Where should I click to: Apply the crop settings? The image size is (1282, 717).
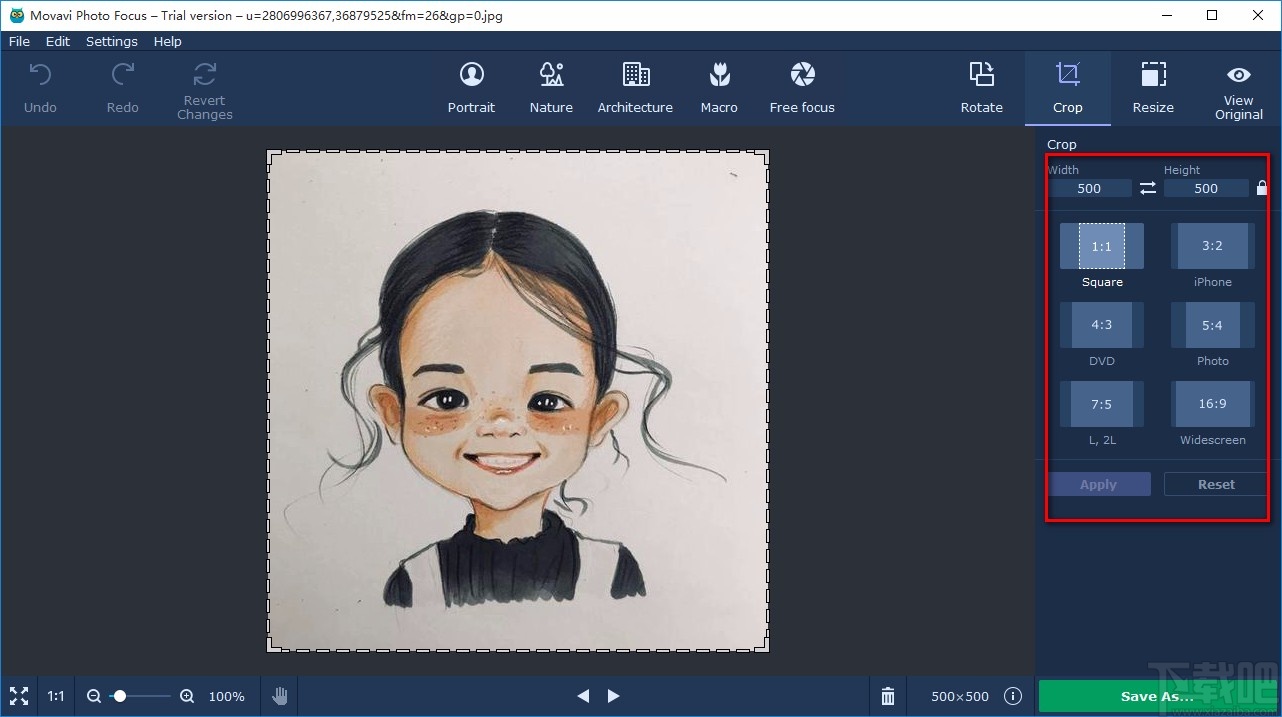pos(1099,484)
